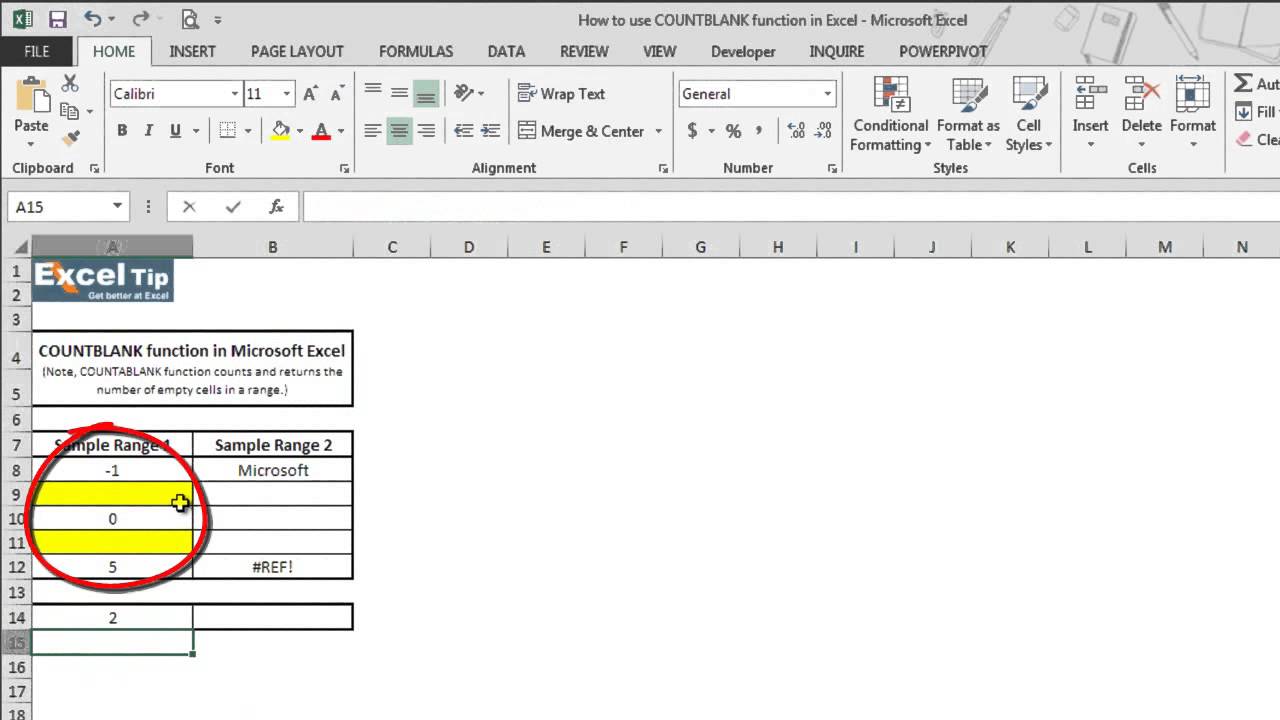Click in the formula bar input
Image resolution: width=1280 pixels, height=720 pixels.
pyautogui.click(x=790, y=207)
